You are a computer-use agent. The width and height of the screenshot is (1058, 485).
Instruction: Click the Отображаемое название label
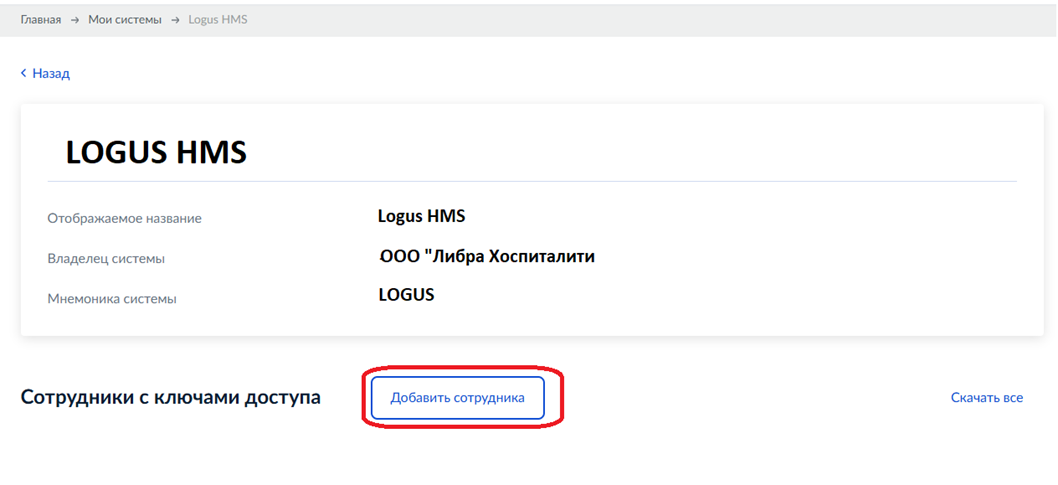pyautogui.click(x=124, y=218)
